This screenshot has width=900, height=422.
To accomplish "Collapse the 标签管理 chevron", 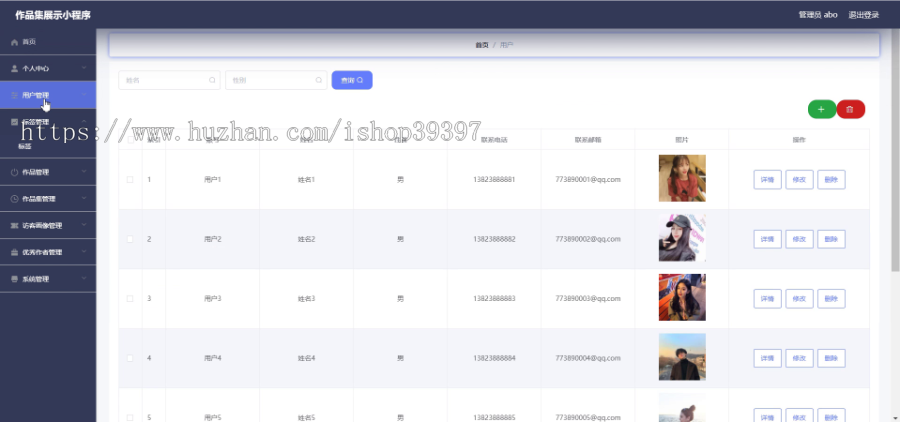I will 84,121.
